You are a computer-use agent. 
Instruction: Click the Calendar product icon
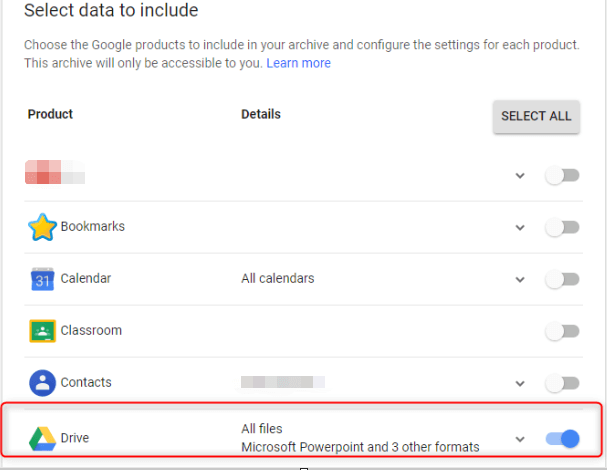tap(42, 279)
